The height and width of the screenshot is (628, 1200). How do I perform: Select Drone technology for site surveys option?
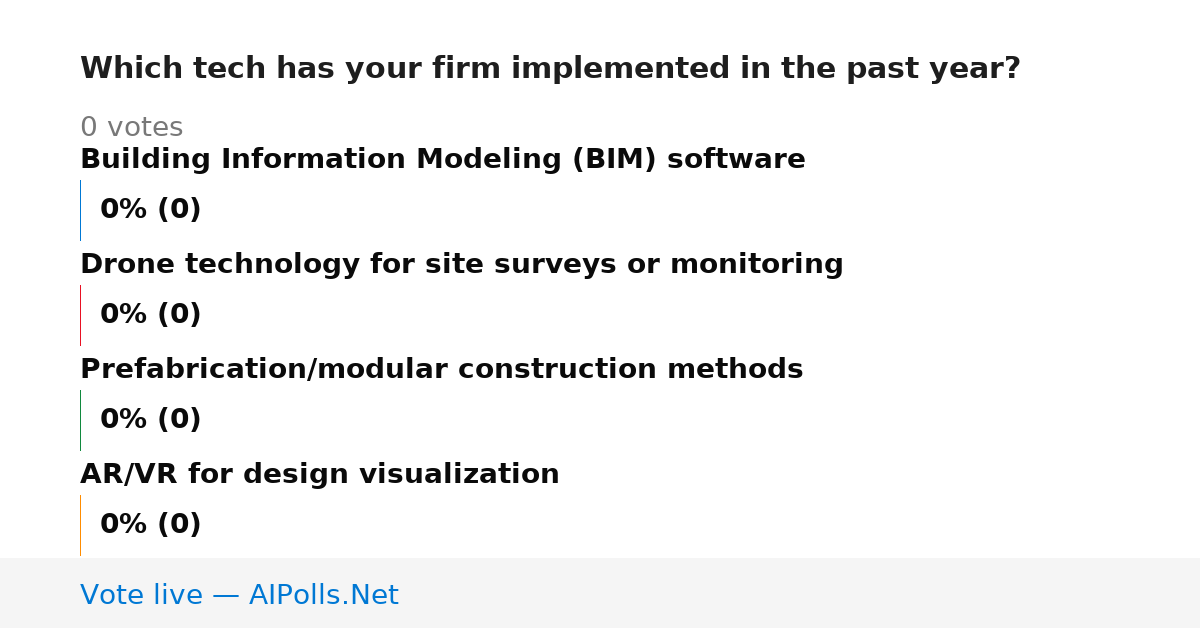462,265
